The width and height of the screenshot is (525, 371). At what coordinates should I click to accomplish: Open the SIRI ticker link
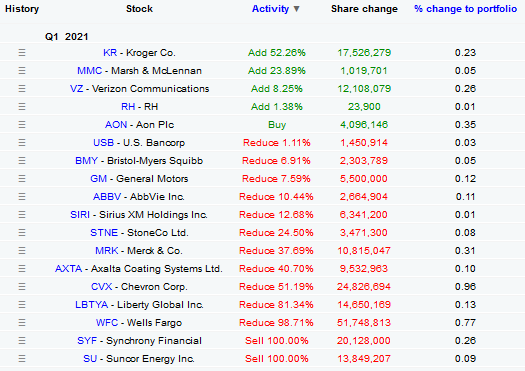coord(80,215)
